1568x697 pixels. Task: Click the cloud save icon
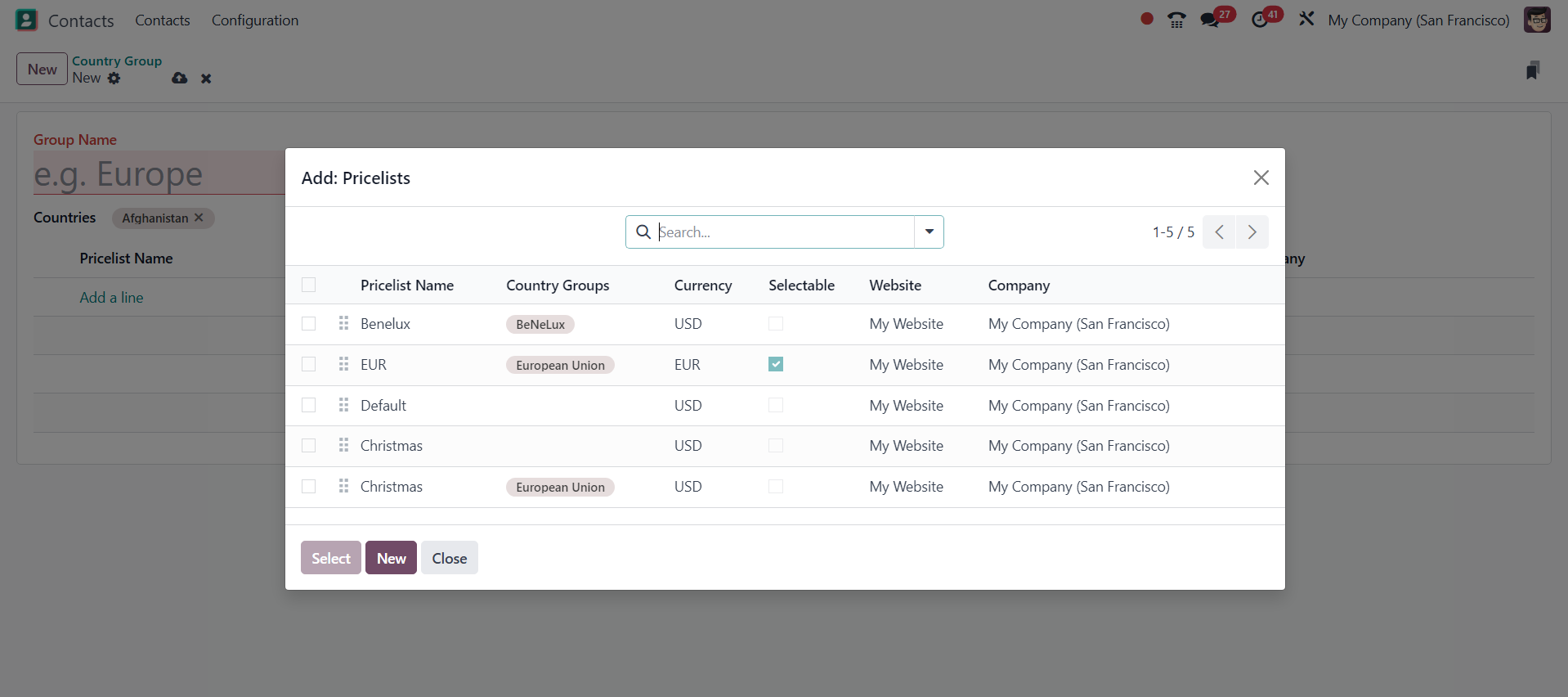(180, 79)
